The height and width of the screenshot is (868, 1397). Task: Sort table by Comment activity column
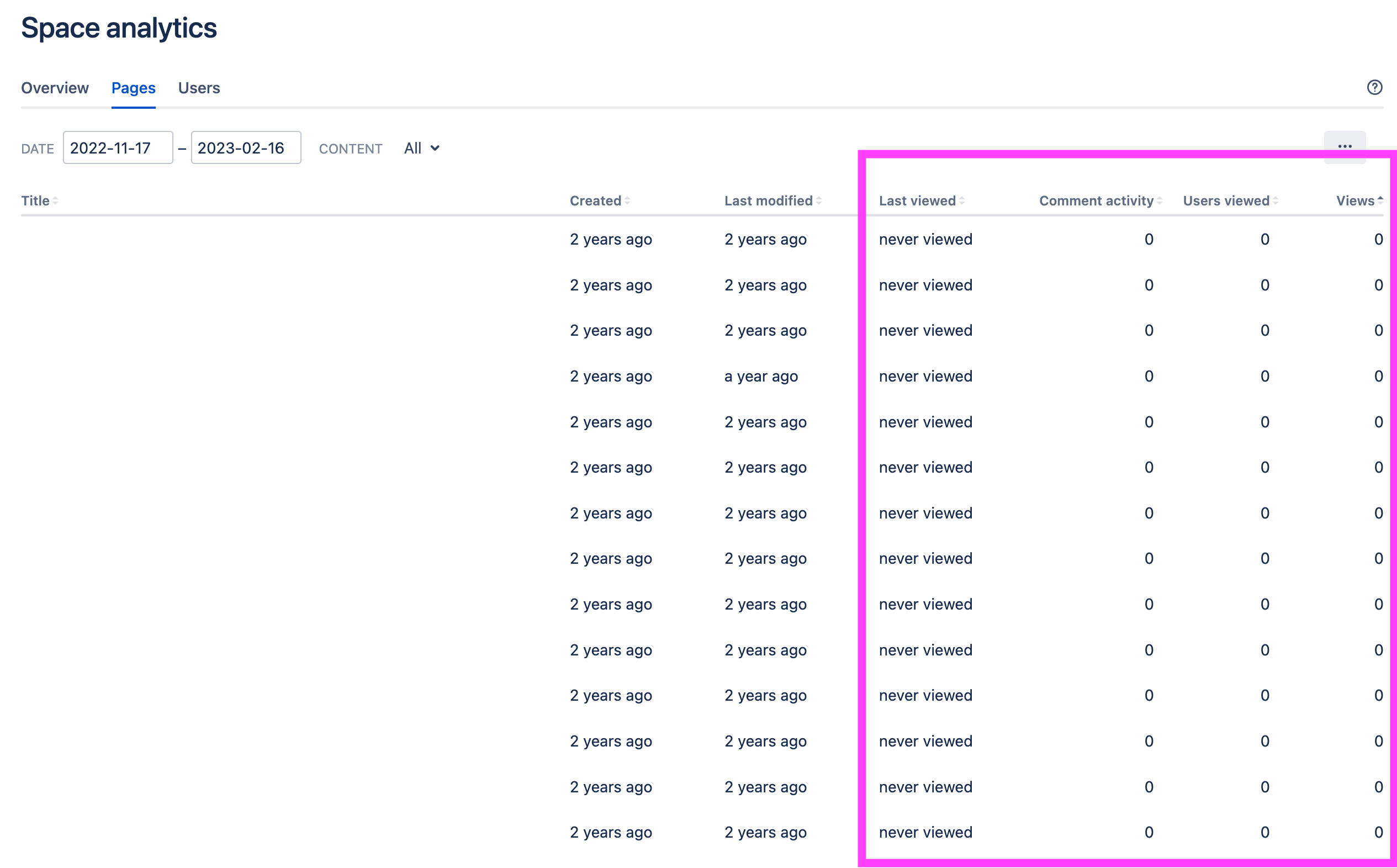pos(1100,201)
